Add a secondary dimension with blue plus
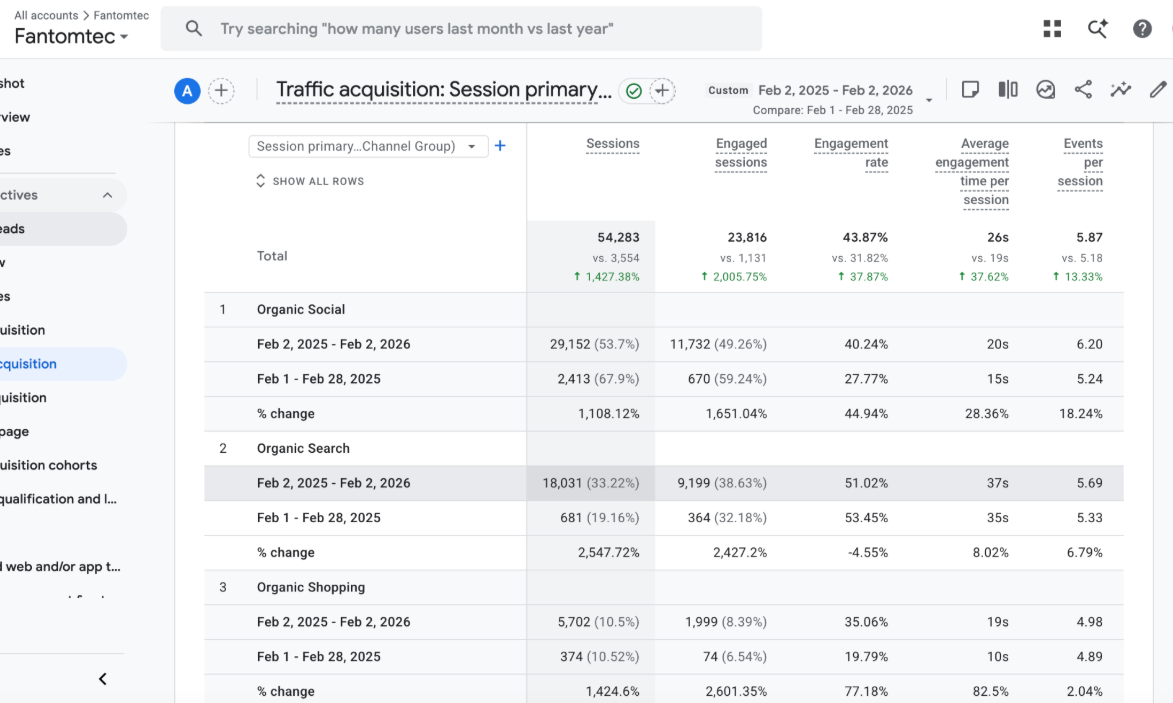Screen dimensions: 1173x703 tap(500, 146)
